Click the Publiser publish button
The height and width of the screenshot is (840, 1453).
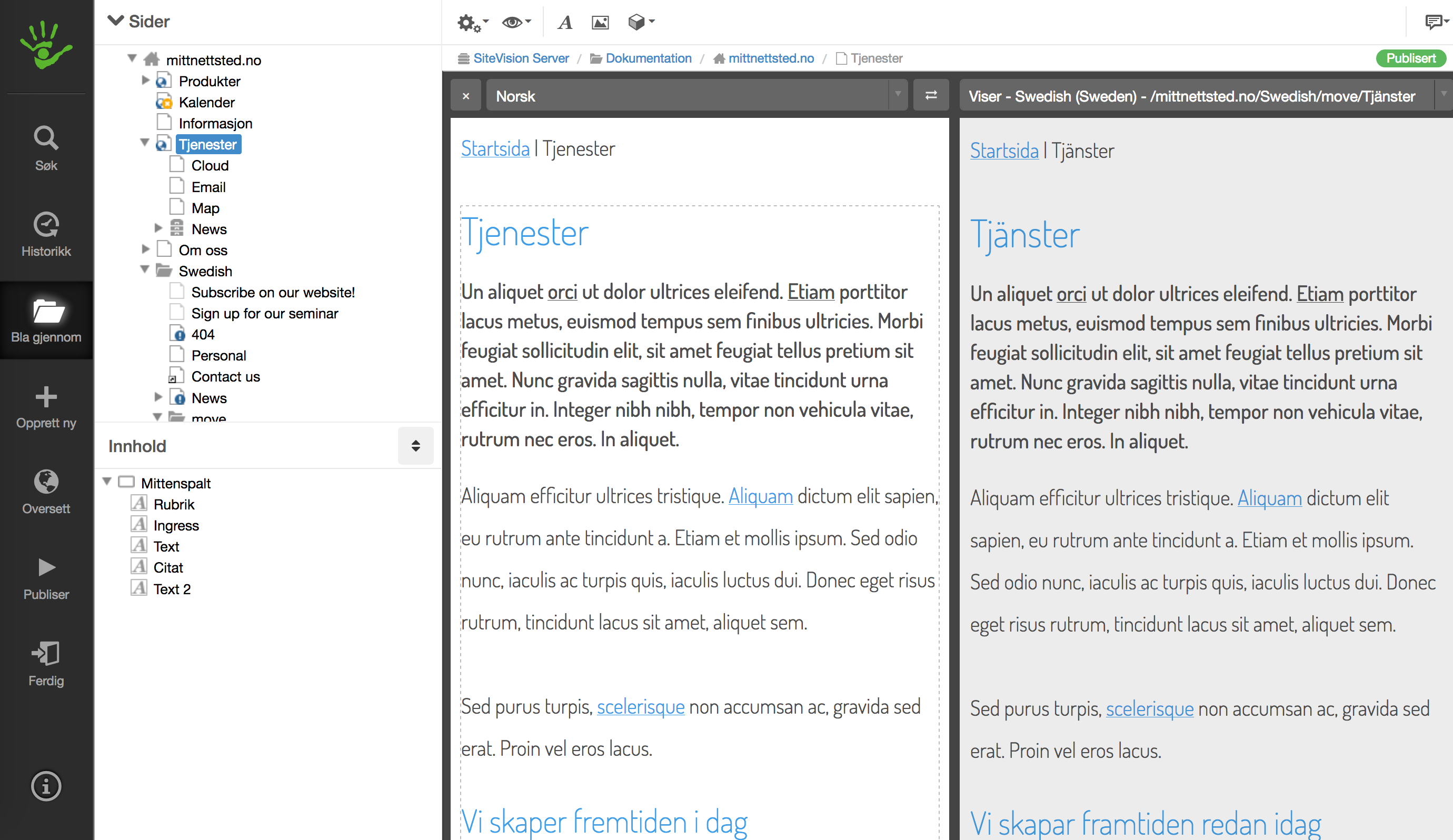tap(46, 578)
